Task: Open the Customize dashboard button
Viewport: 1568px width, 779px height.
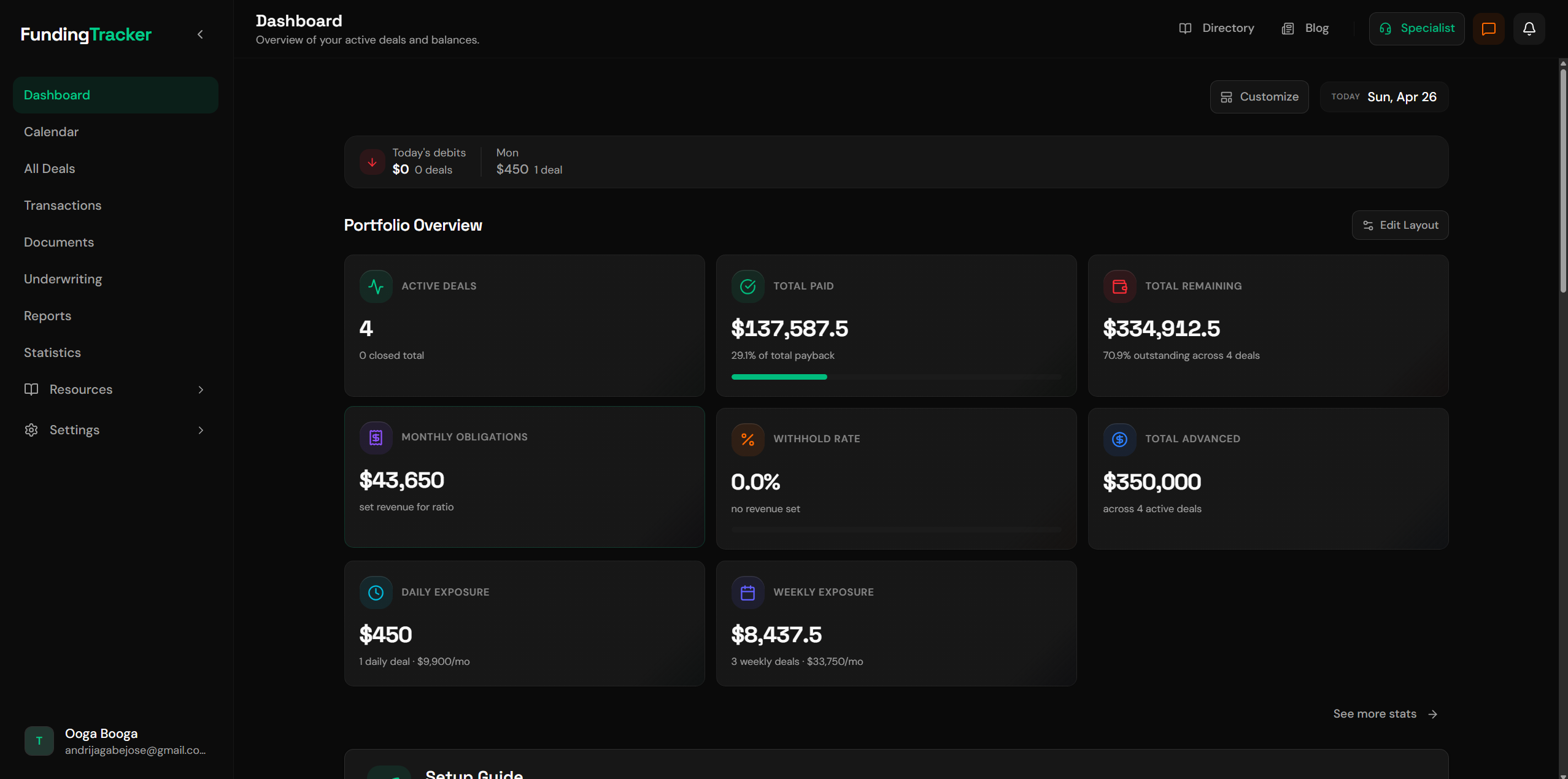Action: click(1259, 97)
